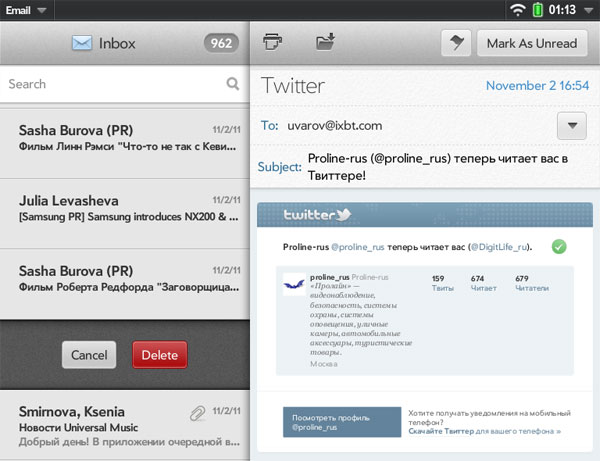Expand recipient details dropdown arrow
The height and width of the screenshot is (461, 600).
[572, 125]
